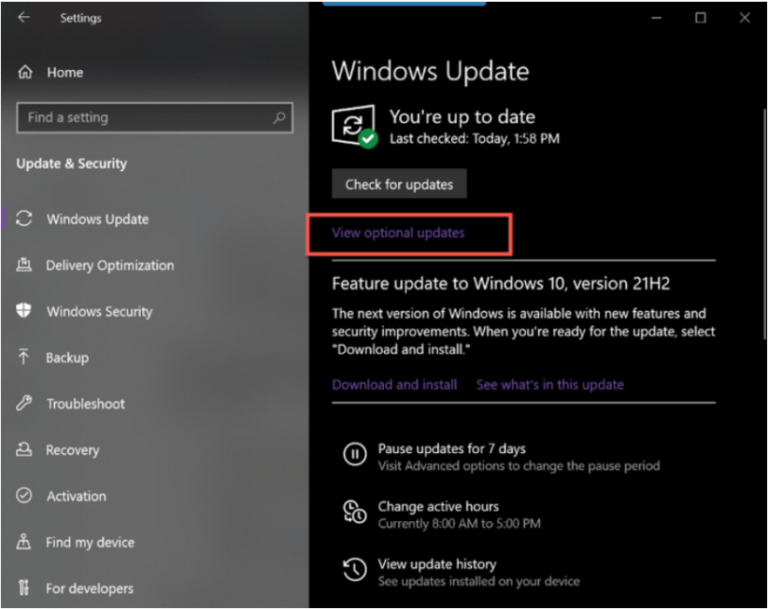The width and height of the screenshot is (768, 609).
Task: Minimize the Settings window
Action: coord(656,18)
